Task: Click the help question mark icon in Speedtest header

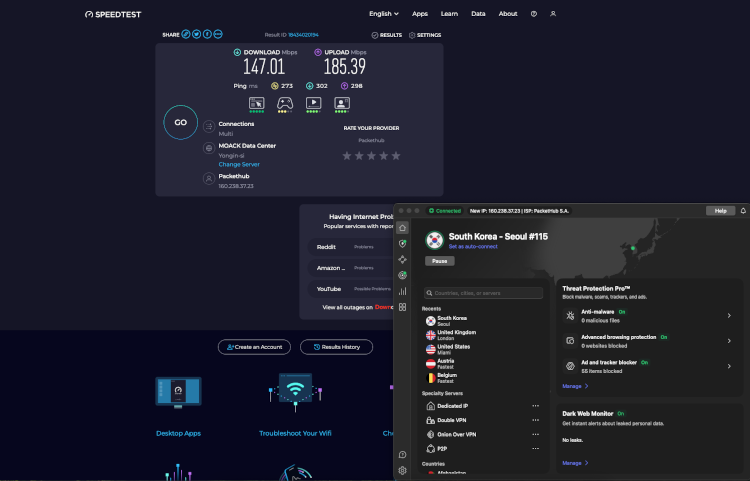Action: click(533, 14)
